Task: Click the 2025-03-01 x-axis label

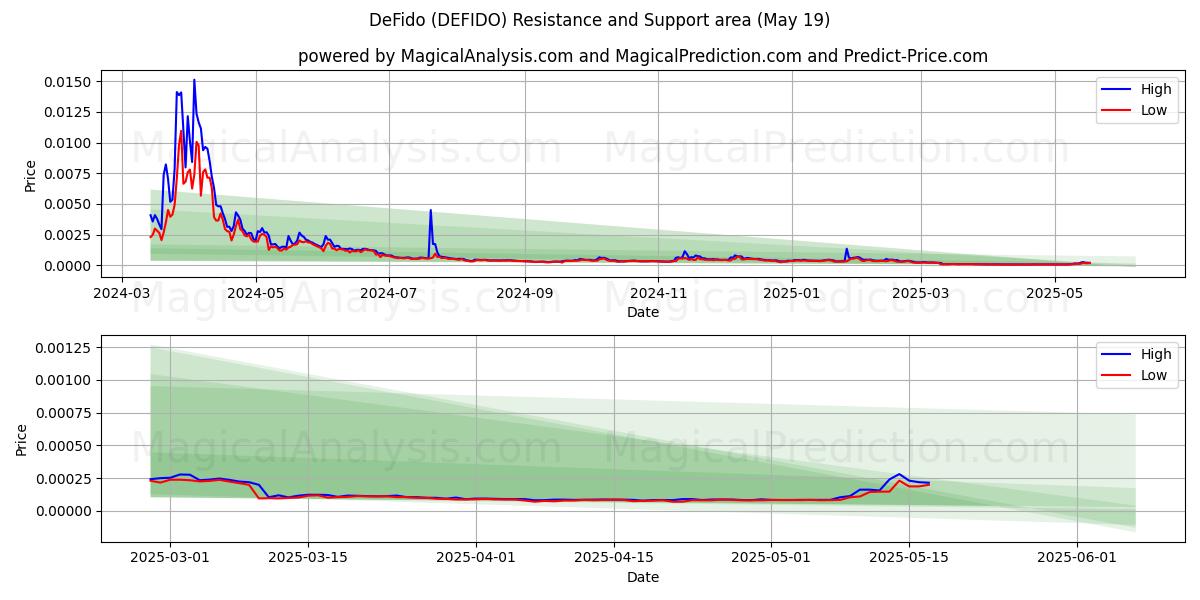Action: click(170, 558)
